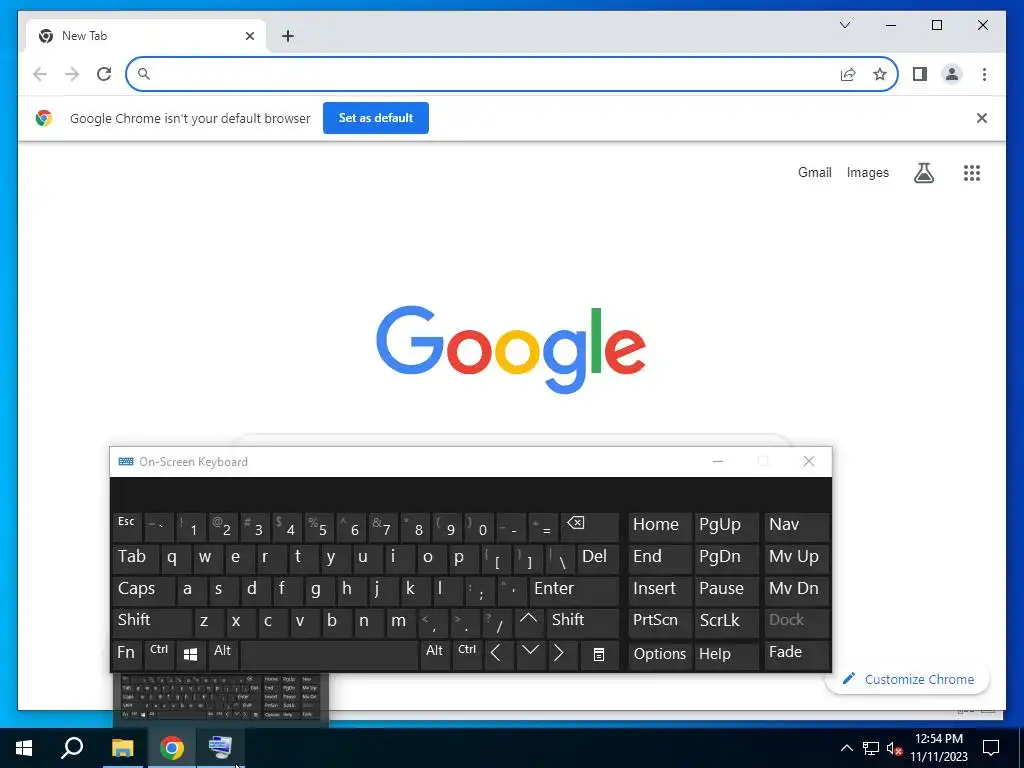Click the left arrow key on On-Screen Keyboard
Screen dimensions: 1024x768
coord(497,654)
